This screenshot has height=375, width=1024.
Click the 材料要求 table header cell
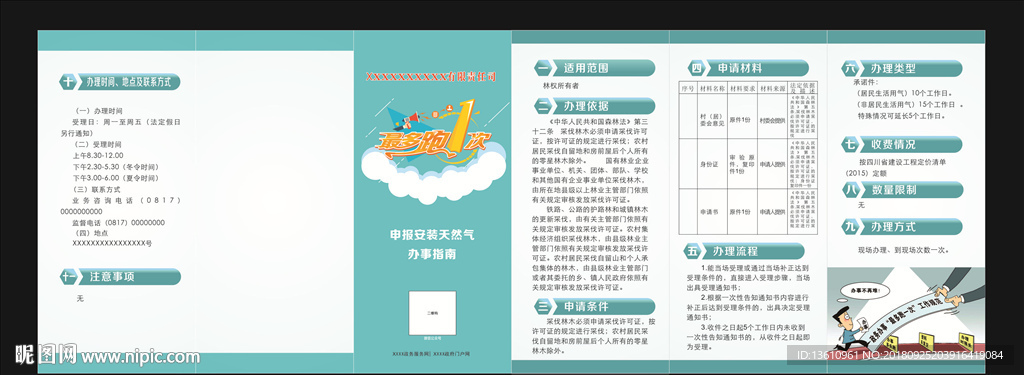coord(742,88)
